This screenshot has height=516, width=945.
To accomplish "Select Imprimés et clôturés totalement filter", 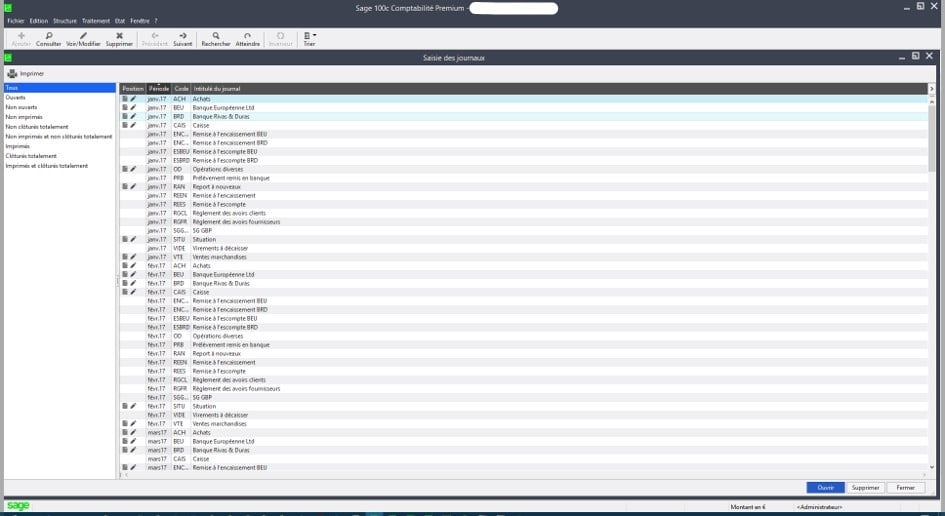I will coord(46,165).
